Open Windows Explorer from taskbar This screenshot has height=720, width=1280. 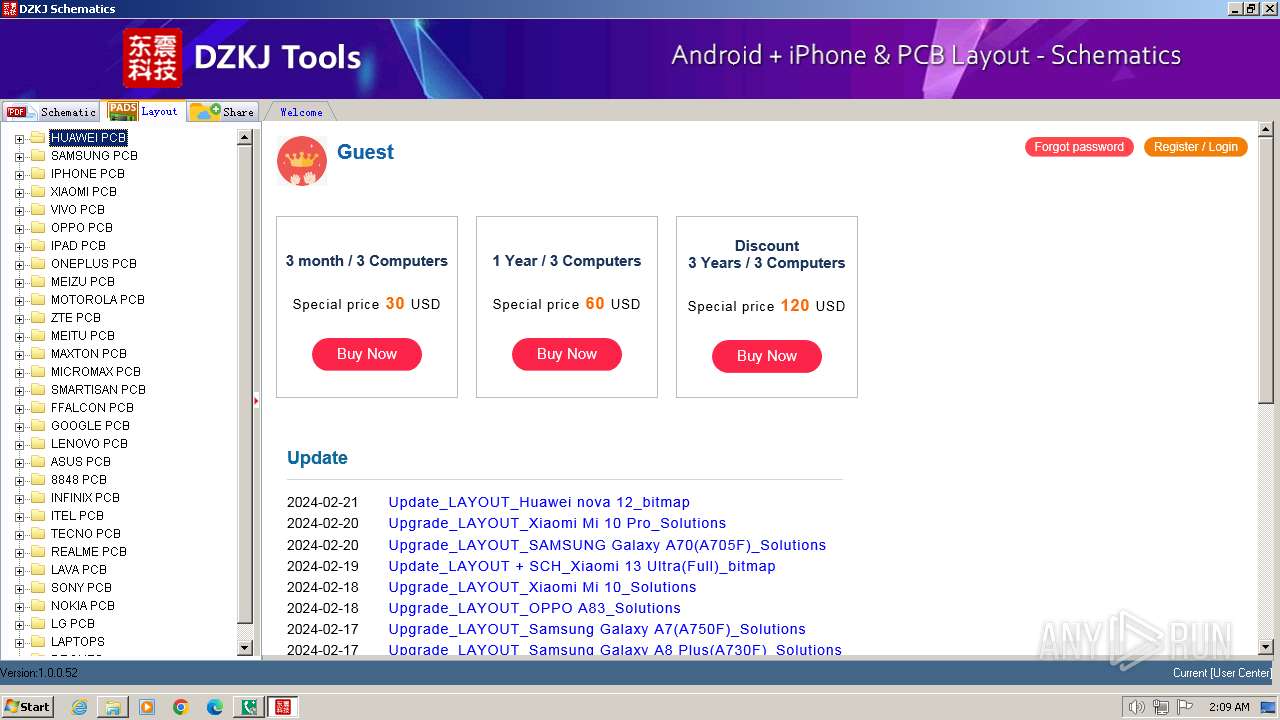(113, 707)
